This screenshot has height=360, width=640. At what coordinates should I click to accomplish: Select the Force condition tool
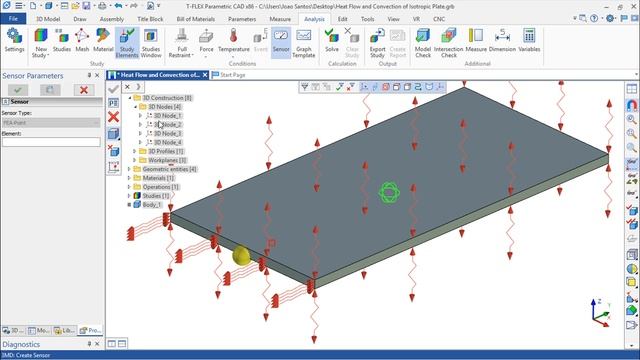click(206, 41)
